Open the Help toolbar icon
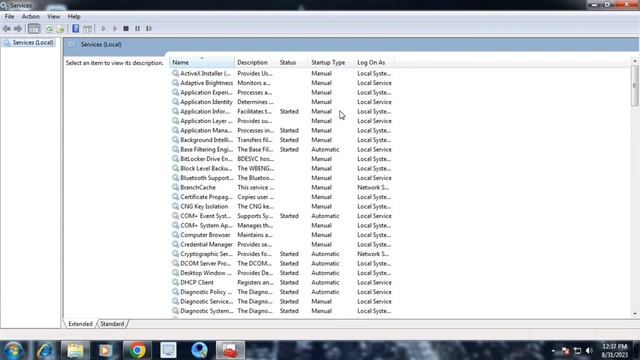The height and width of the screenshot is (360, 640). [x=76, y=29]
